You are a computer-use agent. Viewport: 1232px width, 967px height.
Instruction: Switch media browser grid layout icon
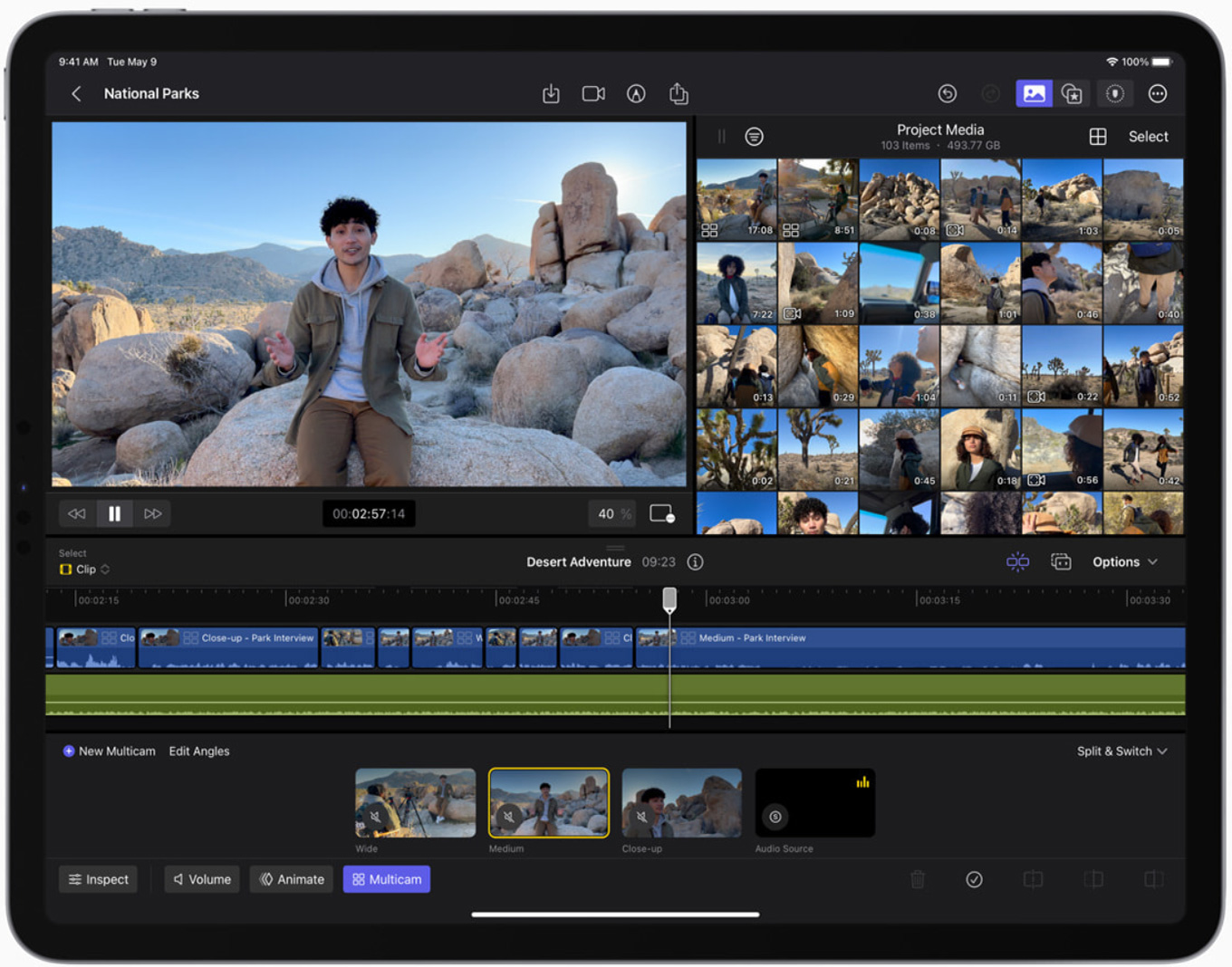click(1097, 137)
